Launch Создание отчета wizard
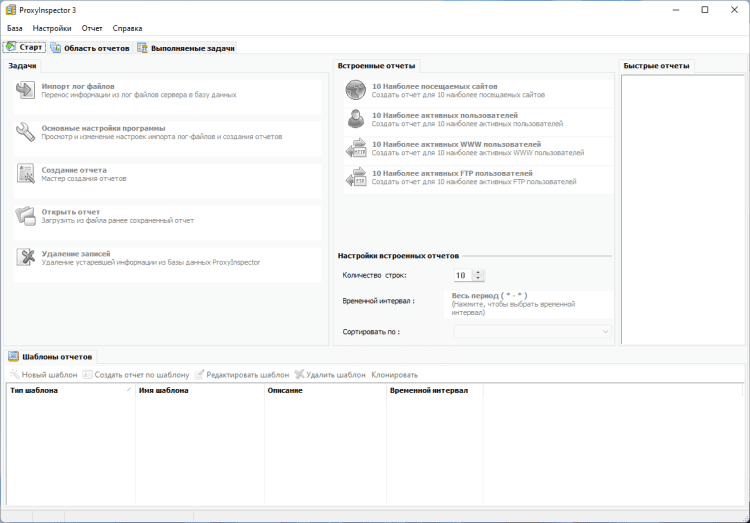This screenshot has width=750, height=523. point(167,180)
